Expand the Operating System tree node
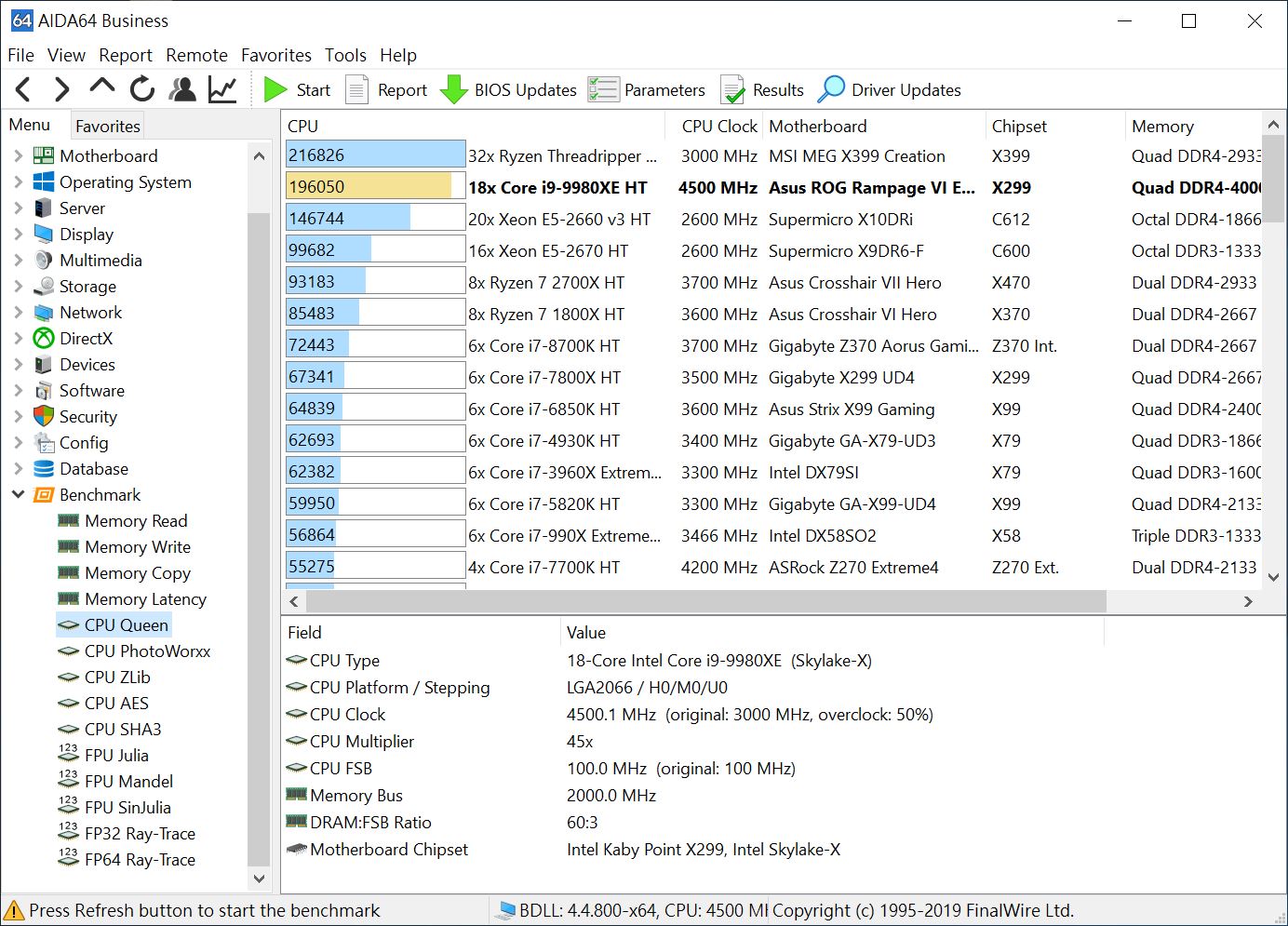The image size is (1288, 926). (x=18, y=181)
